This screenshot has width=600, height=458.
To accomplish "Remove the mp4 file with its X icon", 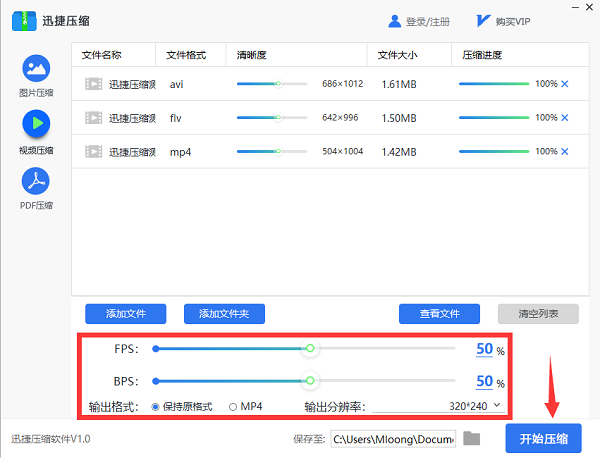I will click(565, 152).
